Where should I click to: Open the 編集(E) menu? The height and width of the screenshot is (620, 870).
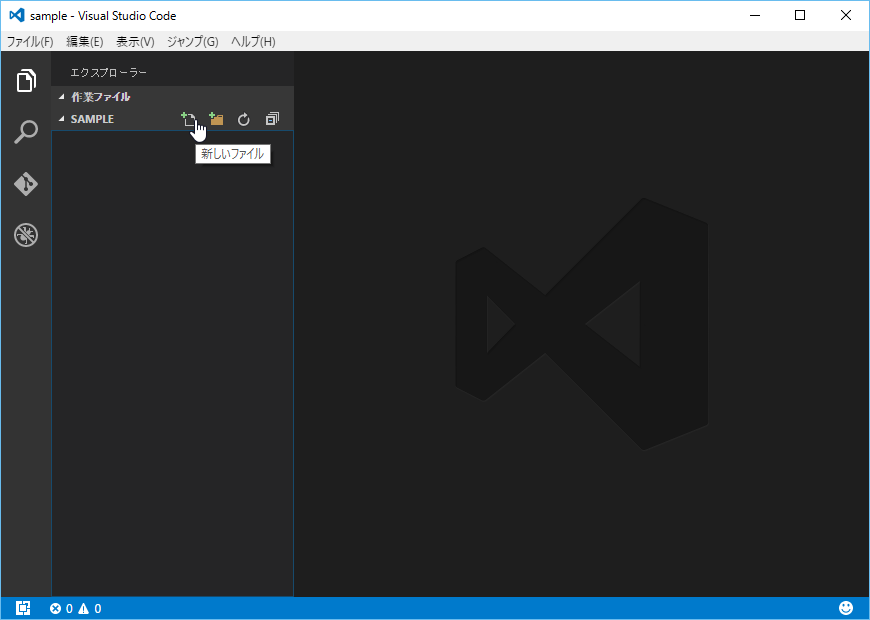pyautogui.click(x=85, y=42)
